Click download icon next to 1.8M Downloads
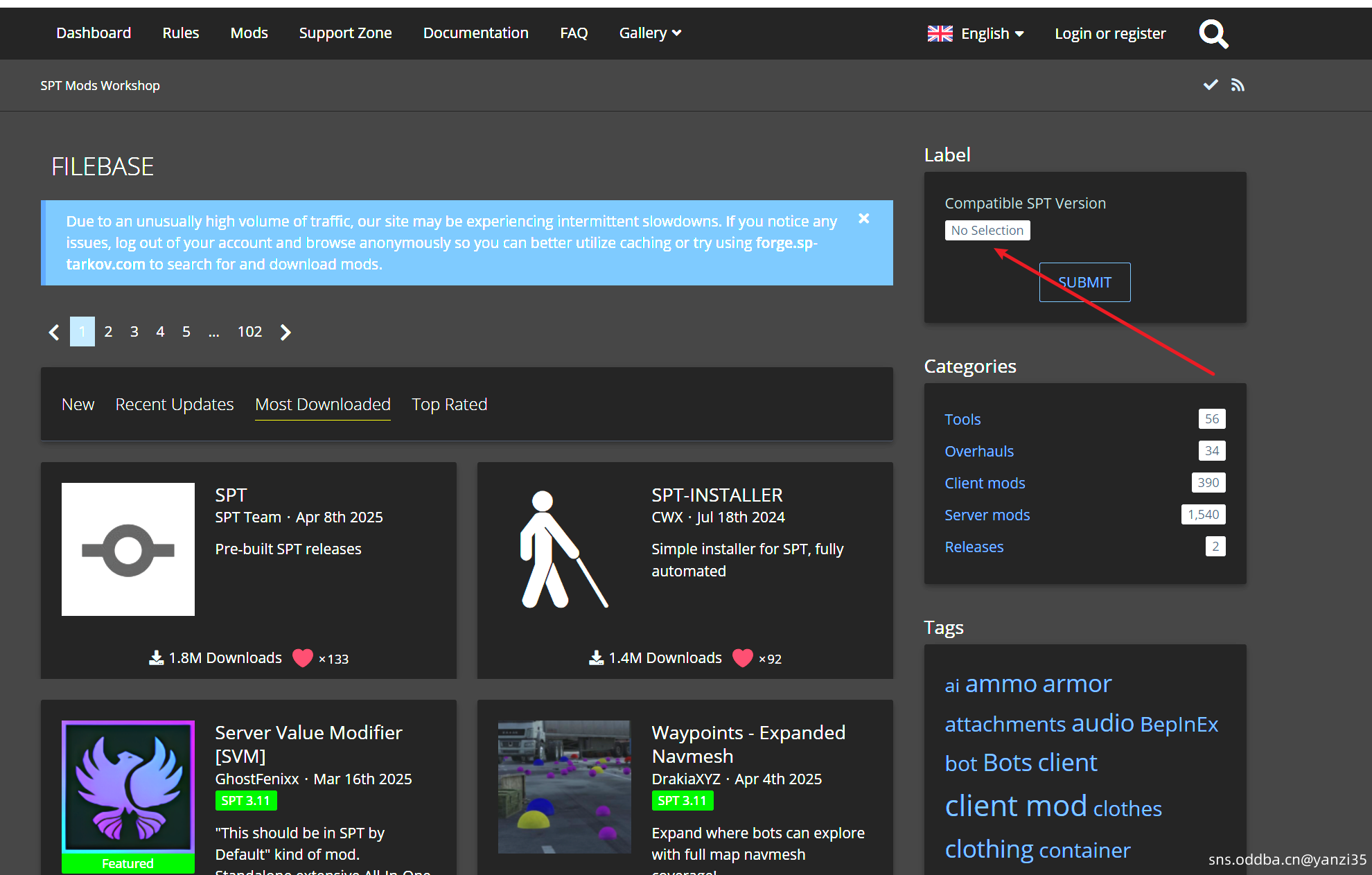This screenshot has height=875, width=1372. click(x=157, y=657)
